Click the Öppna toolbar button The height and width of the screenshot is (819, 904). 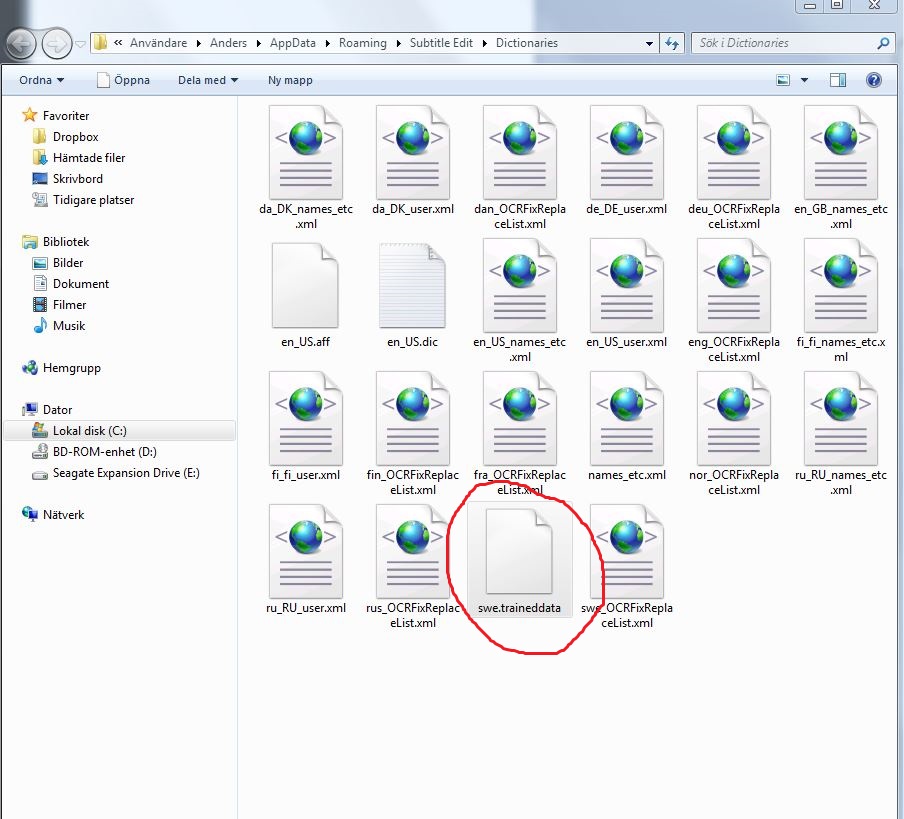point(123,80)
